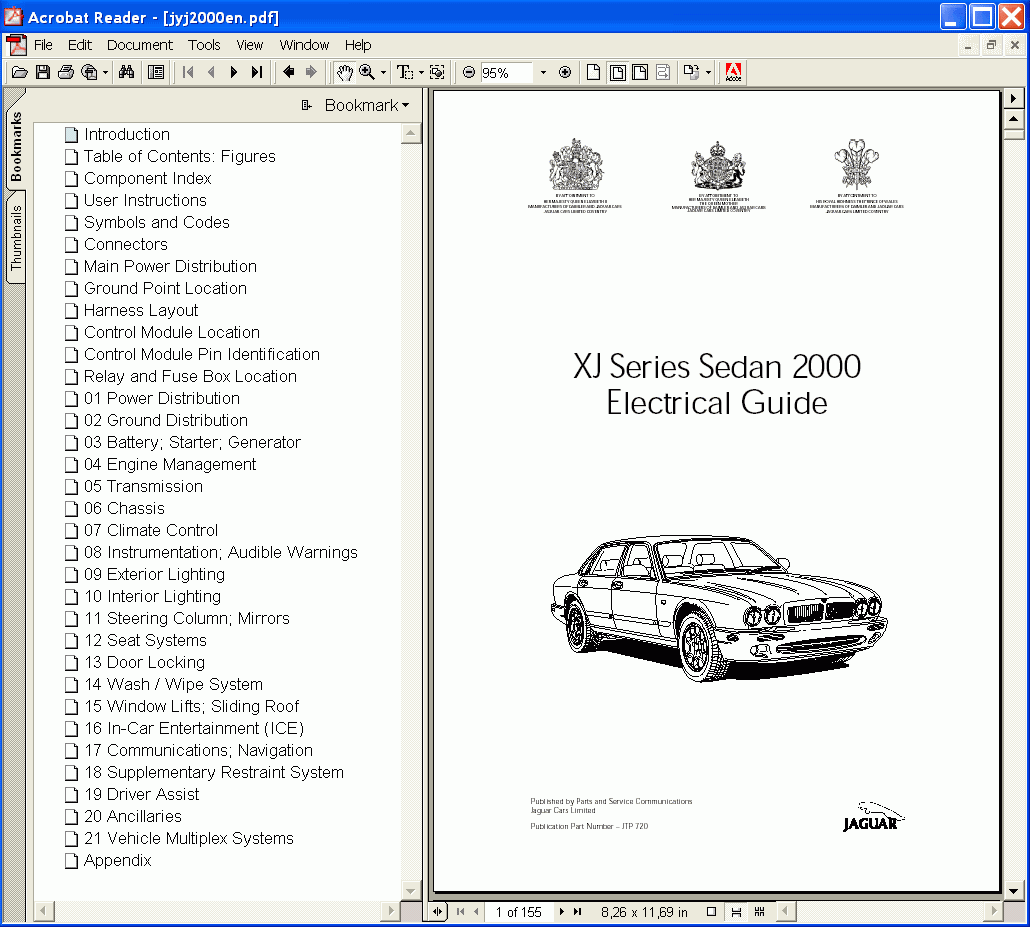Click the zoom percentage field showing 95%
Screen dimensions: 1030x927
pyautogui.click(x=506, y=72)
